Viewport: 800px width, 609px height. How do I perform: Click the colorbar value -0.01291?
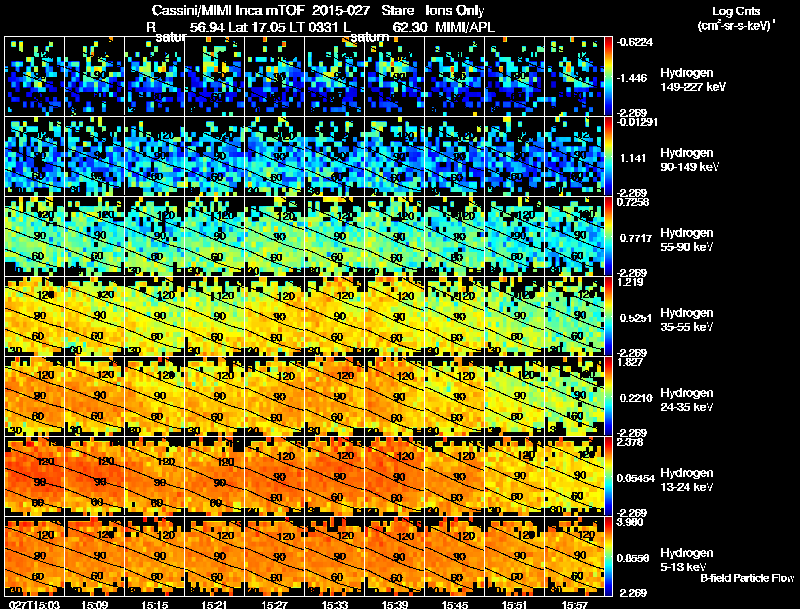coord(637,122)
